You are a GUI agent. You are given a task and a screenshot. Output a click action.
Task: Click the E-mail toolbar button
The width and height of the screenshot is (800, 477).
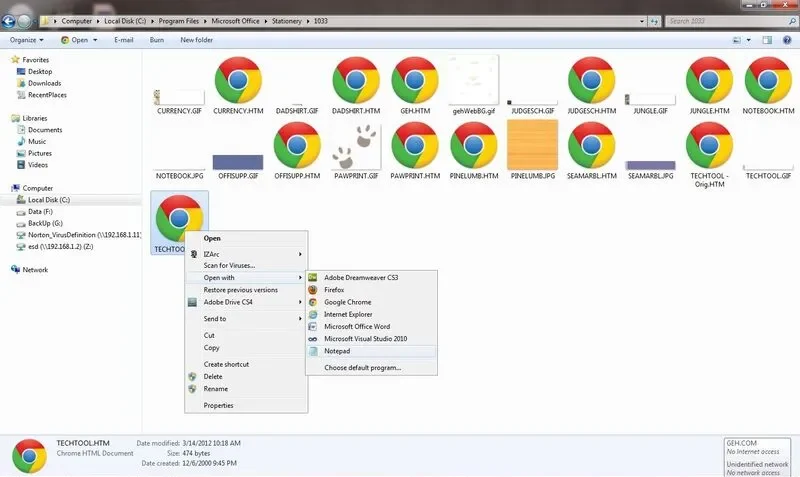point(123,40)
